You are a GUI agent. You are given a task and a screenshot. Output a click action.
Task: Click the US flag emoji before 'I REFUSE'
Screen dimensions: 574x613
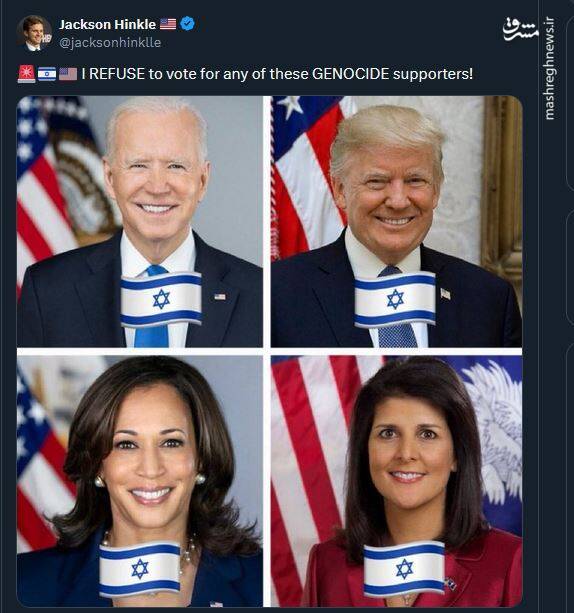68,73
